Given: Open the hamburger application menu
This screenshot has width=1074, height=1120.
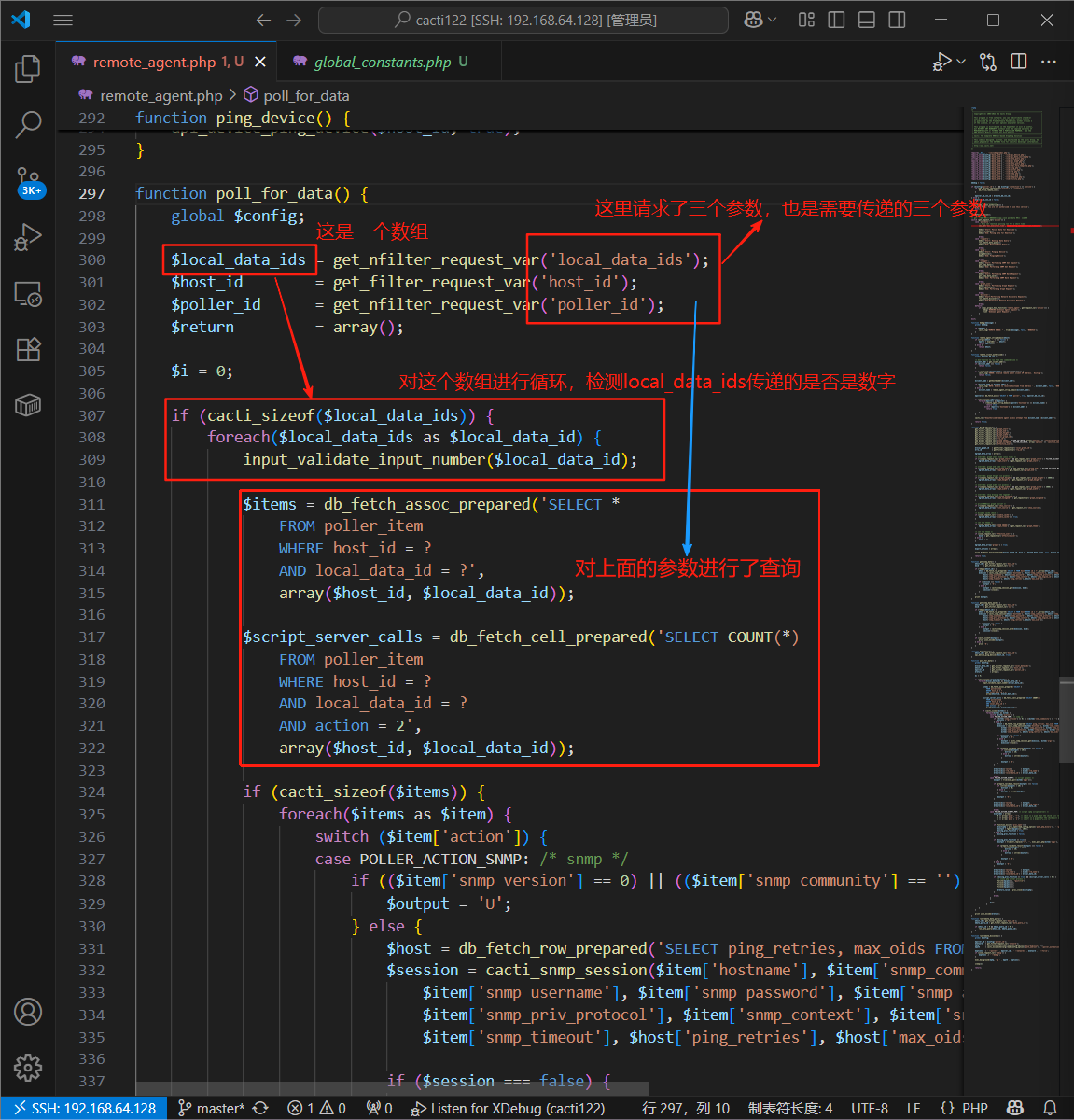Looking at the screenshot, I should (x=63, y=20).
